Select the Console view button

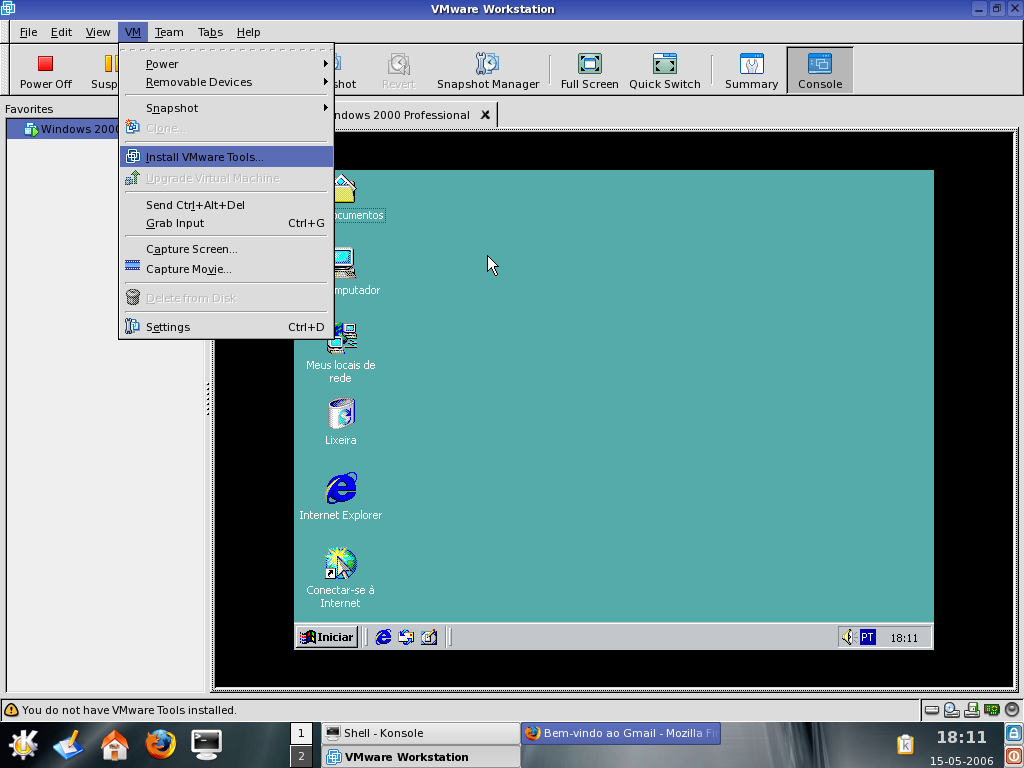point(820,71)
